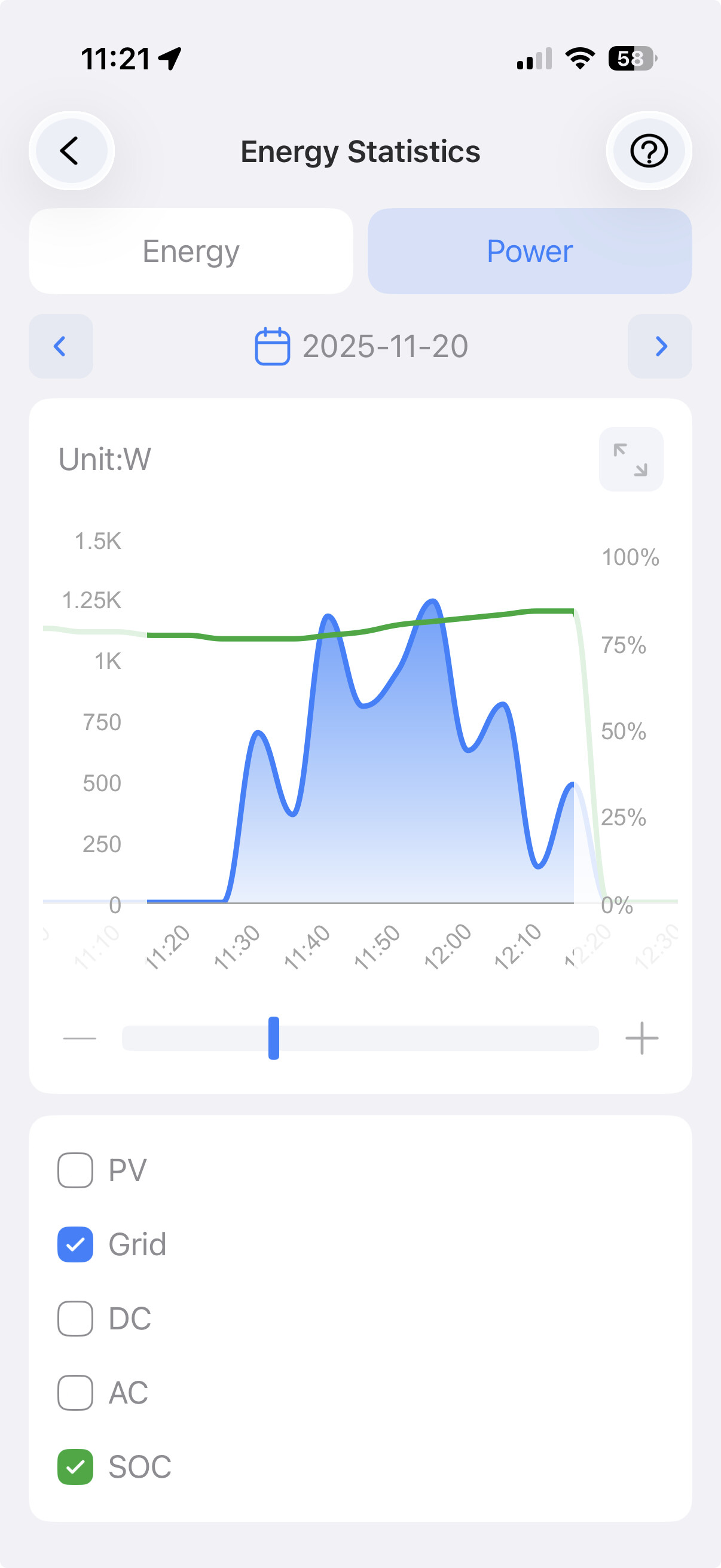Tap the Wi-Fi status icon
721x1568 pixels.
pos(580,59)
